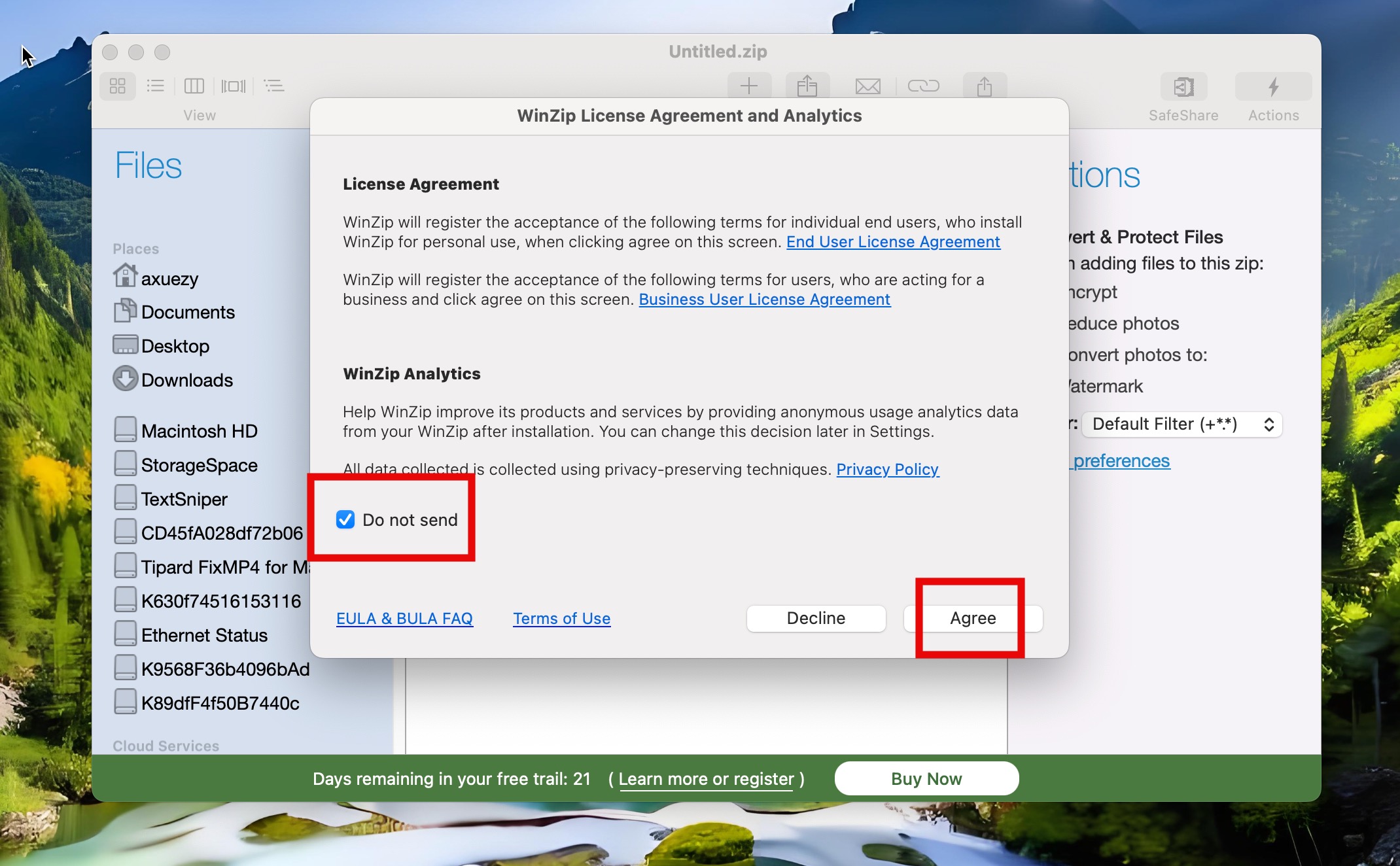Image resolution: width=1400 pixels, height=866 pixels.
Task: Open the Privacy Policy link
Action: (x=888, y=470)
